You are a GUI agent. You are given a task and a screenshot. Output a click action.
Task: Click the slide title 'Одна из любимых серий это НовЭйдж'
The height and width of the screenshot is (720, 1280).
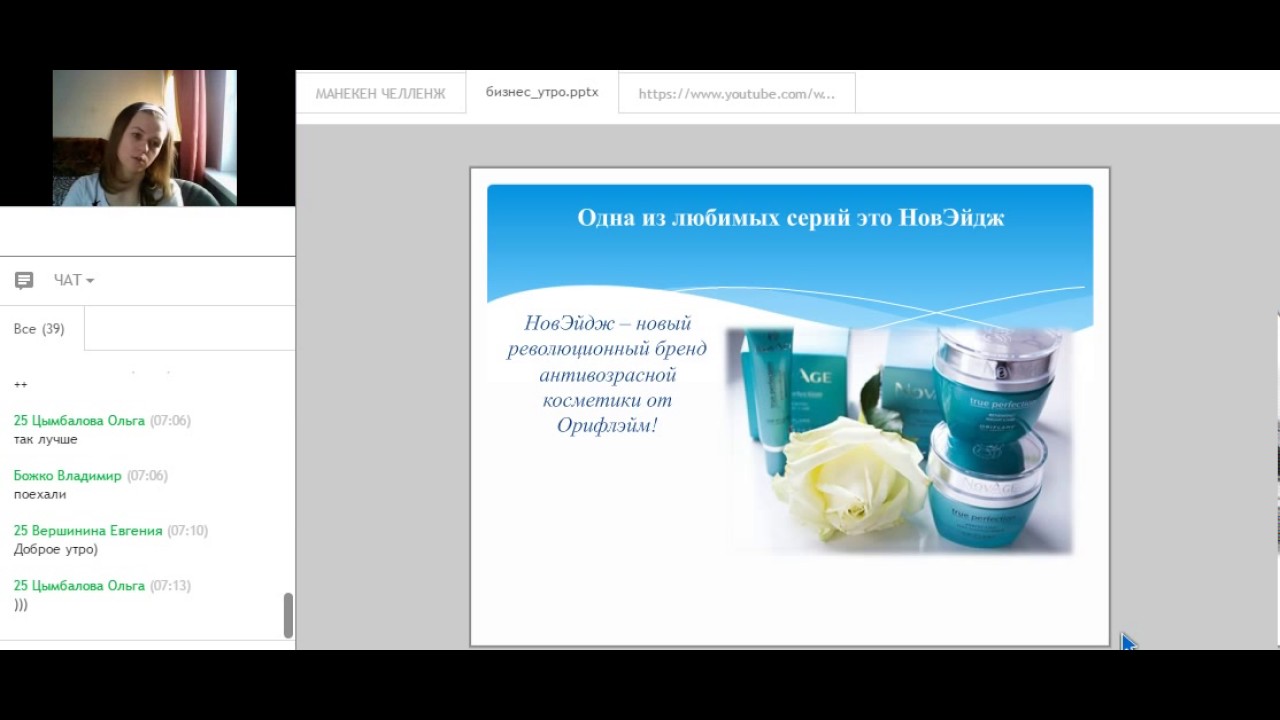pyautogui.click(x=790, y=217)
